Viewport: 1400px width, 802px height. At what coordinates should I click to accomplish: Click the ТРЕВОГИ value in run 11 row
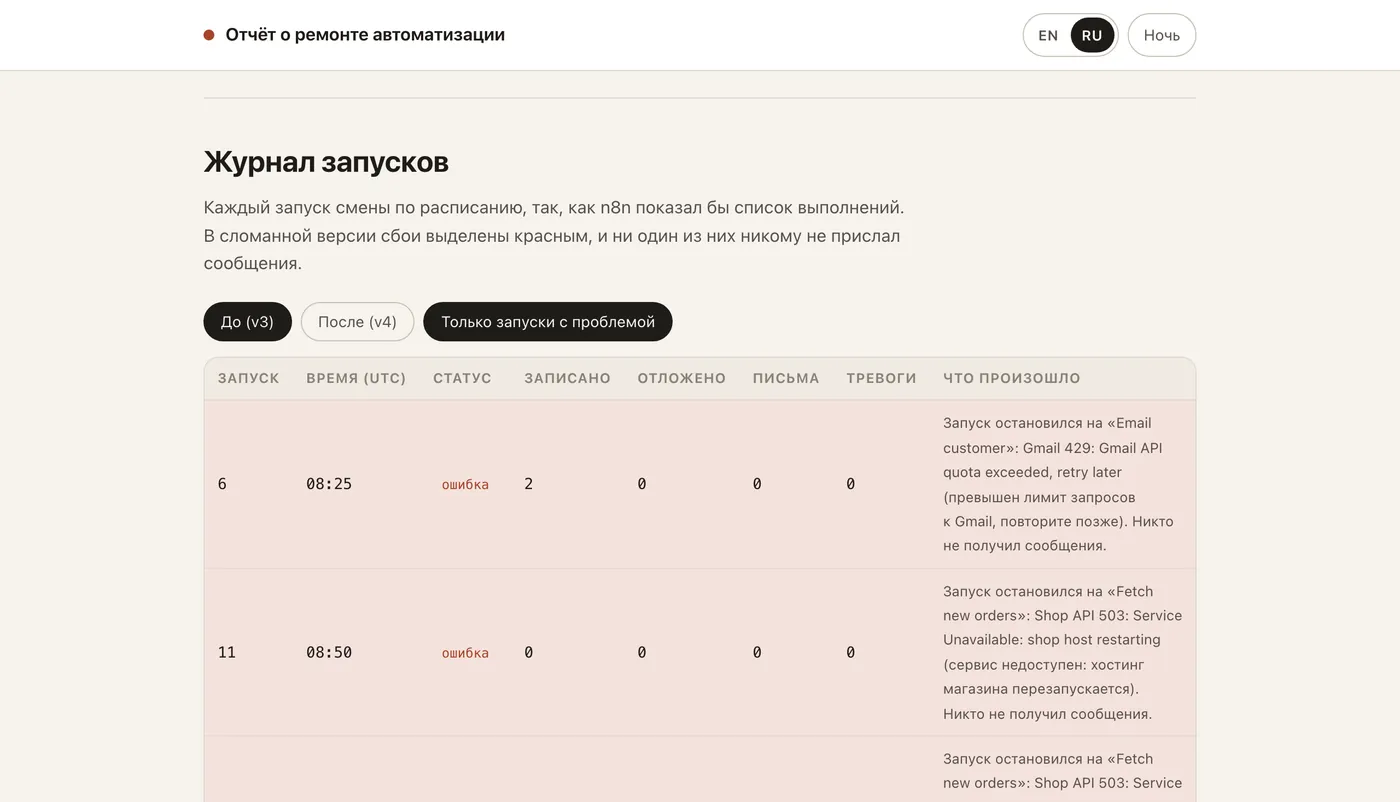tap(851, 653)
